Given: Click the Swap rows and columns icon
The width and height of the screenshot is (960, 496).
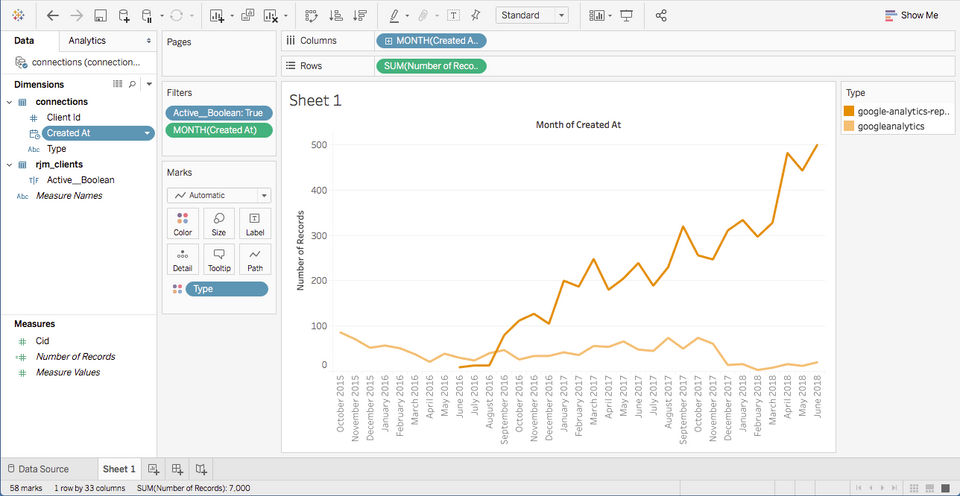Looking at the screenshot, I should click(x=311, y=16).
